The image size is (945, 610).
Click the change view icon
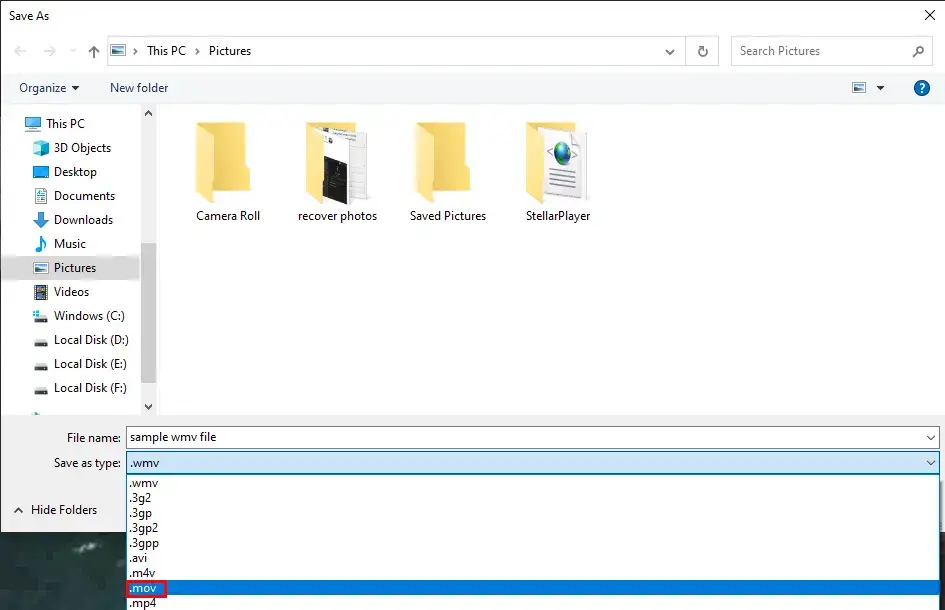click(859, 88)
